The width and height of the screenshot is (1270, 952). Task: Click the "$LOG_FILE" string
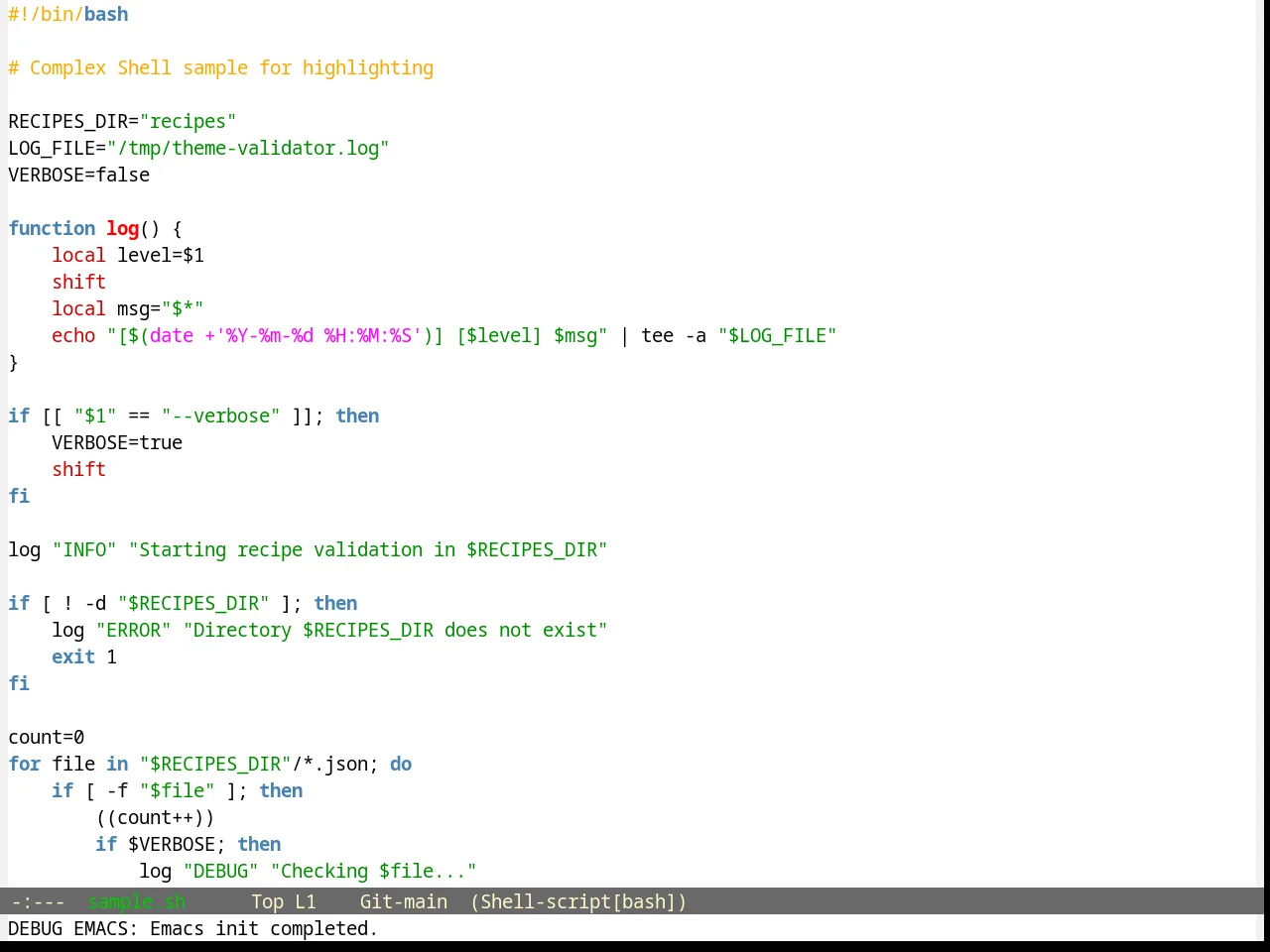click(778, 335)
